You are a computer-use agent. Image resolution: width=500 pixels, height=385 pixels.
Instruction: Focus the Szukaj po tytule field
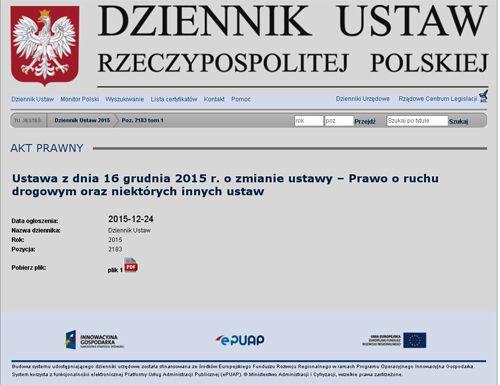417,121
